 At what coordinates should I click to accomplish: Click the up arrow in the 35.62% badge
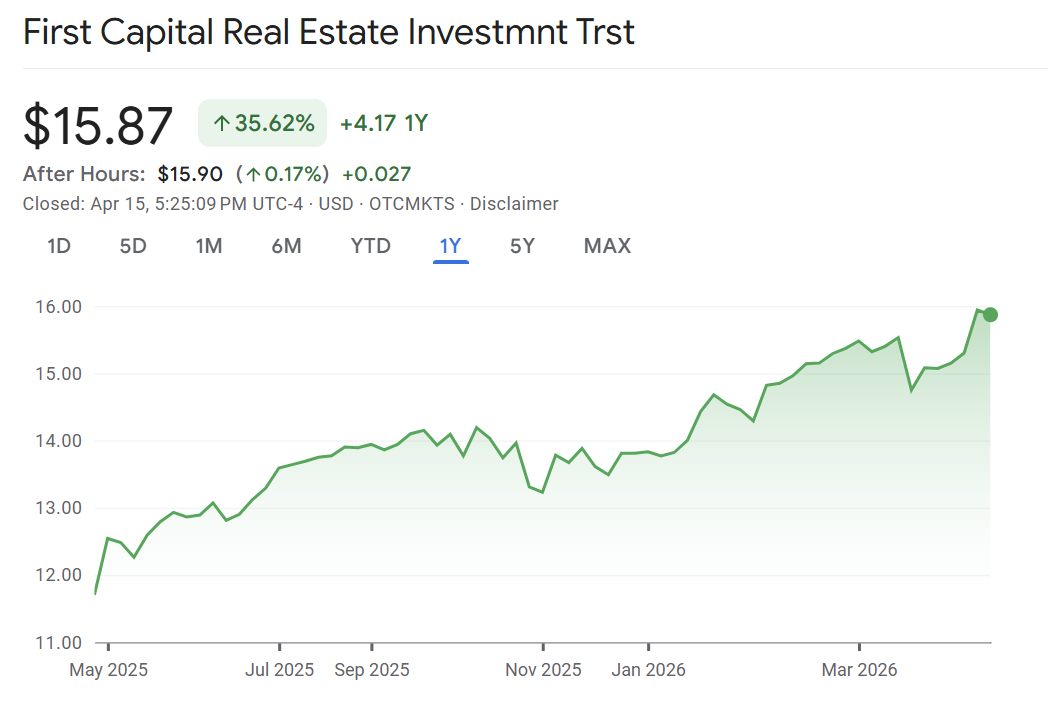tap(222, 124)
